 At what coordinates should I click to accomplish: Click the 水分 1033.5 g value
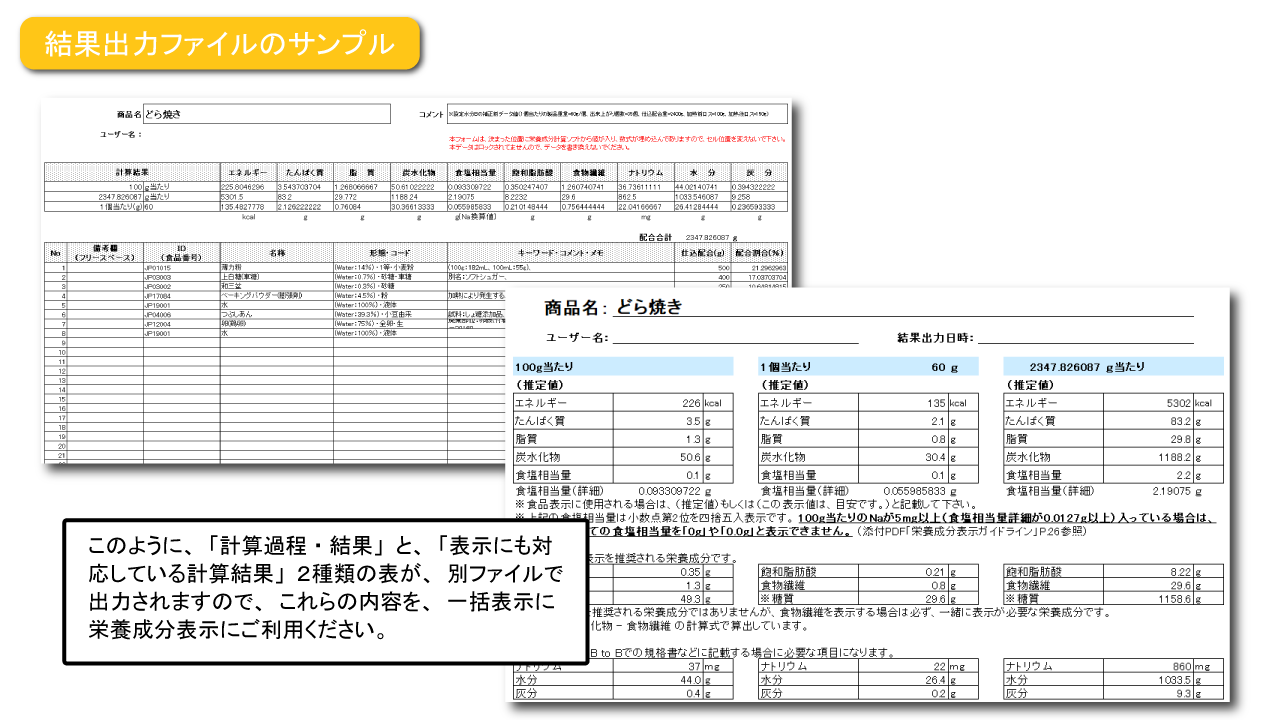1174,679
